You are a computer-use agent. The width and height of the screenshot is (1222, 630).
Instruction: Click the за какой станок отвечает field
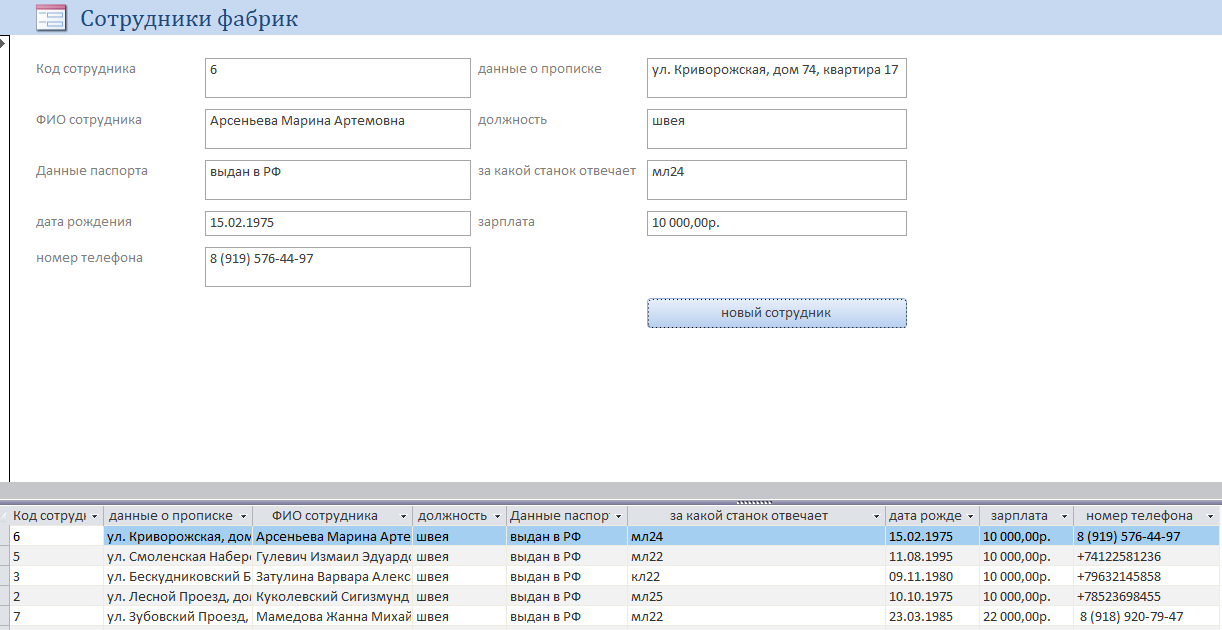tap(777, 180)
